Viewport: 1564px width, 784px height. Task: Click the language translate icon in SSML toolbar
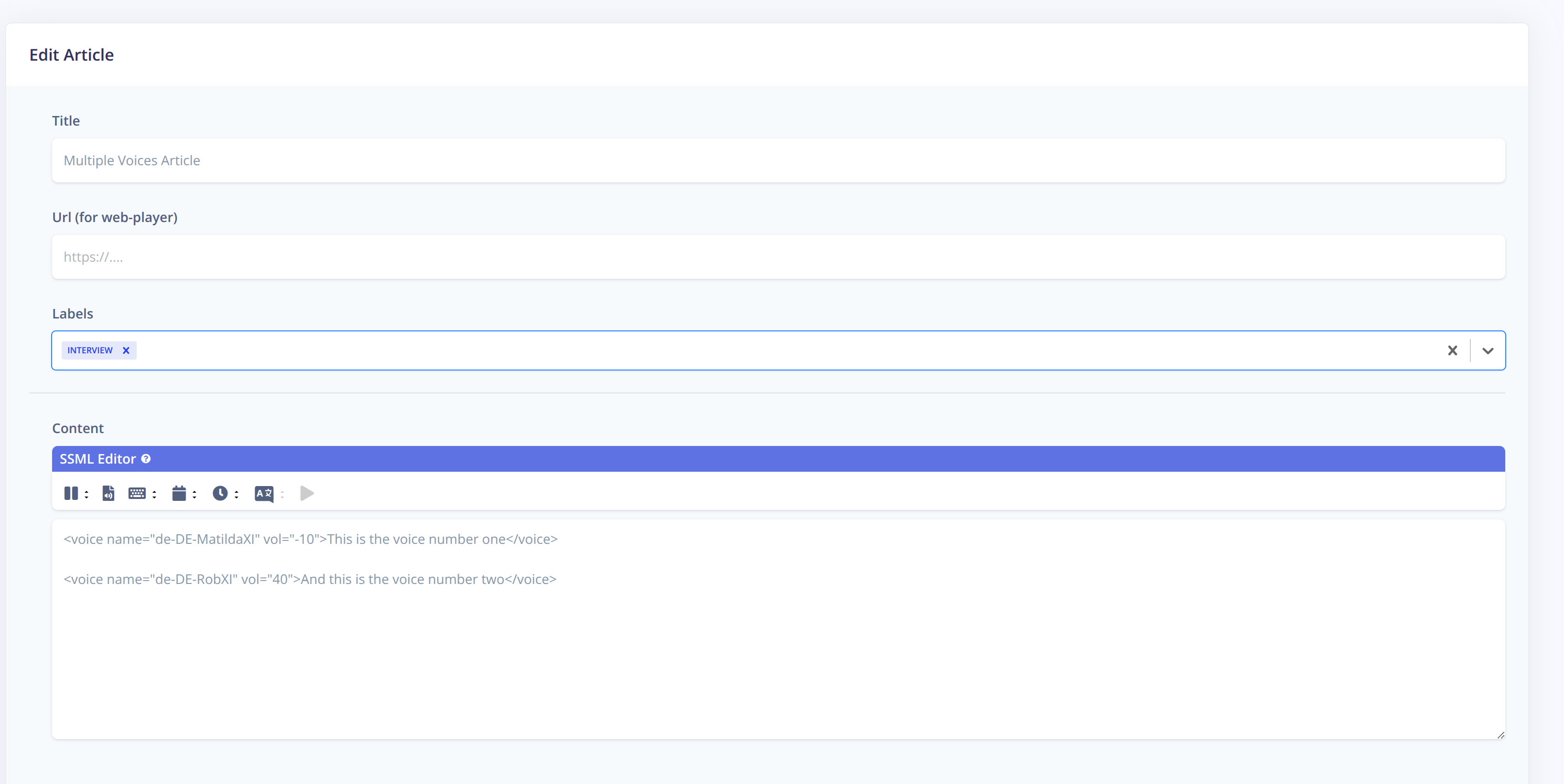(264, 493)
